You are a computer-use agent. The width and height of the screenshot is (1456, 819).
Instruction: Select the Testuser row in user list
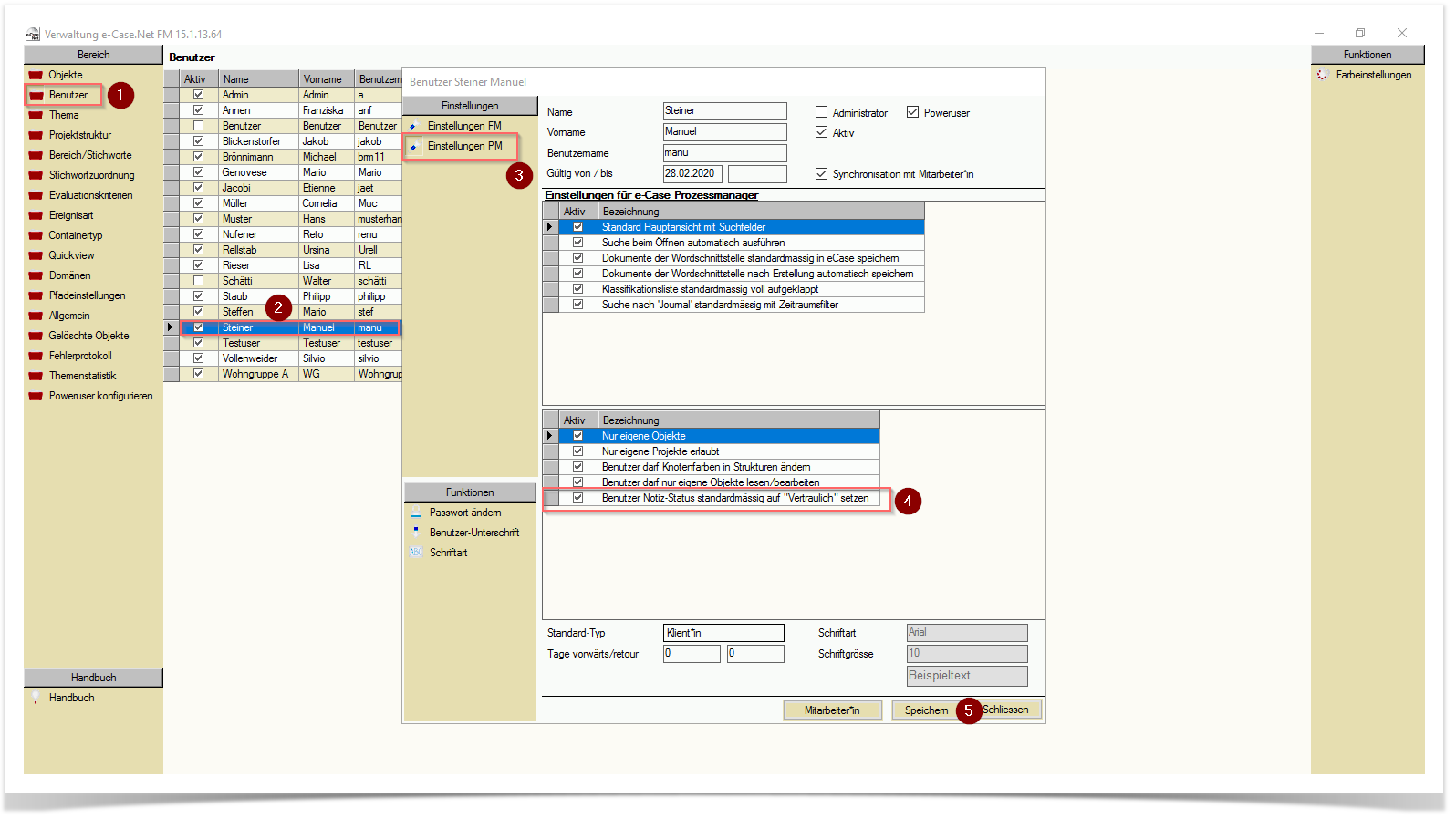pos(289,343)
